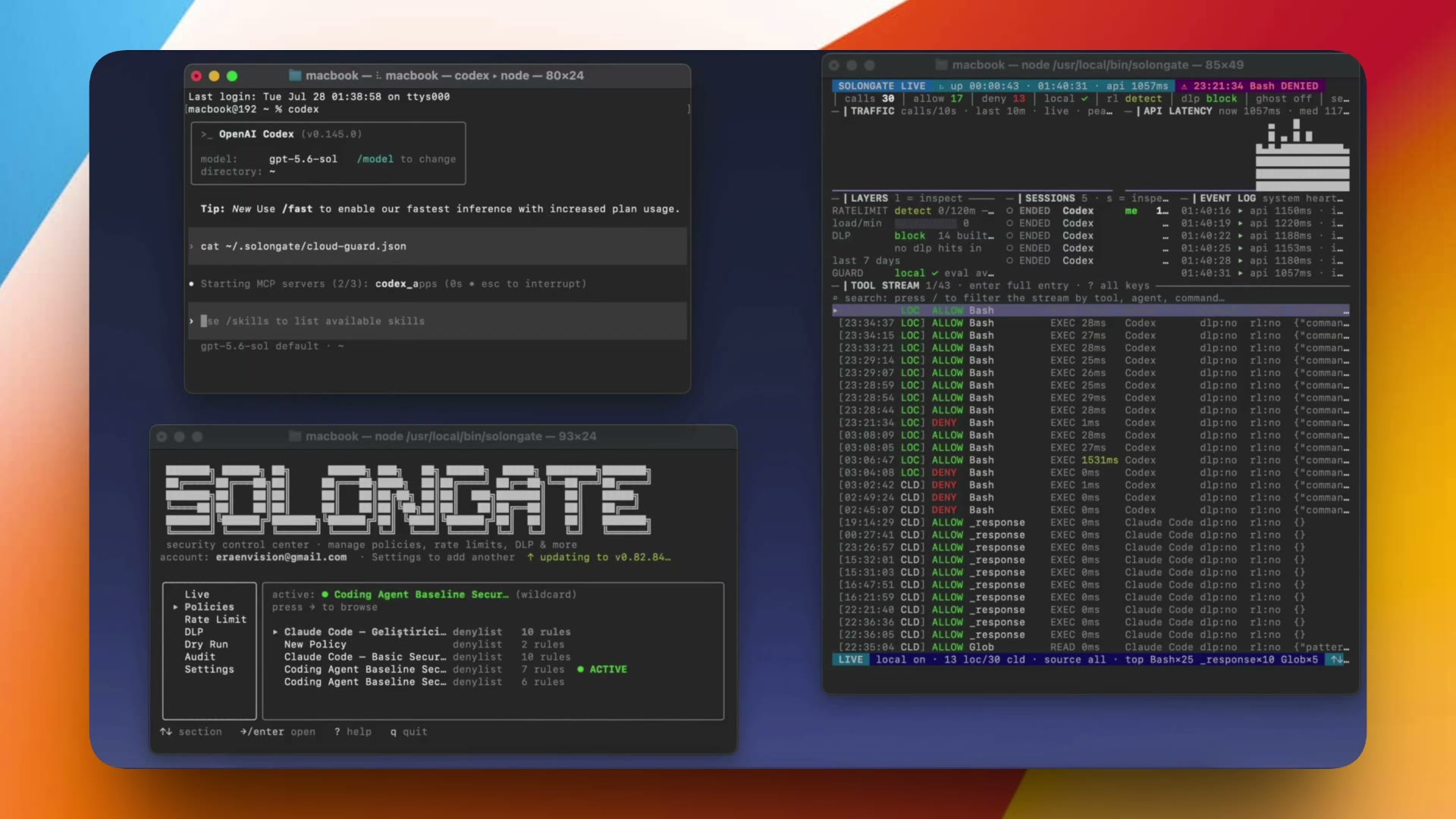The width and height of the screenshot is (1456, 819).
Task: Click the EVENT LOG panel heading
Action: click(x=1228, y=199)
